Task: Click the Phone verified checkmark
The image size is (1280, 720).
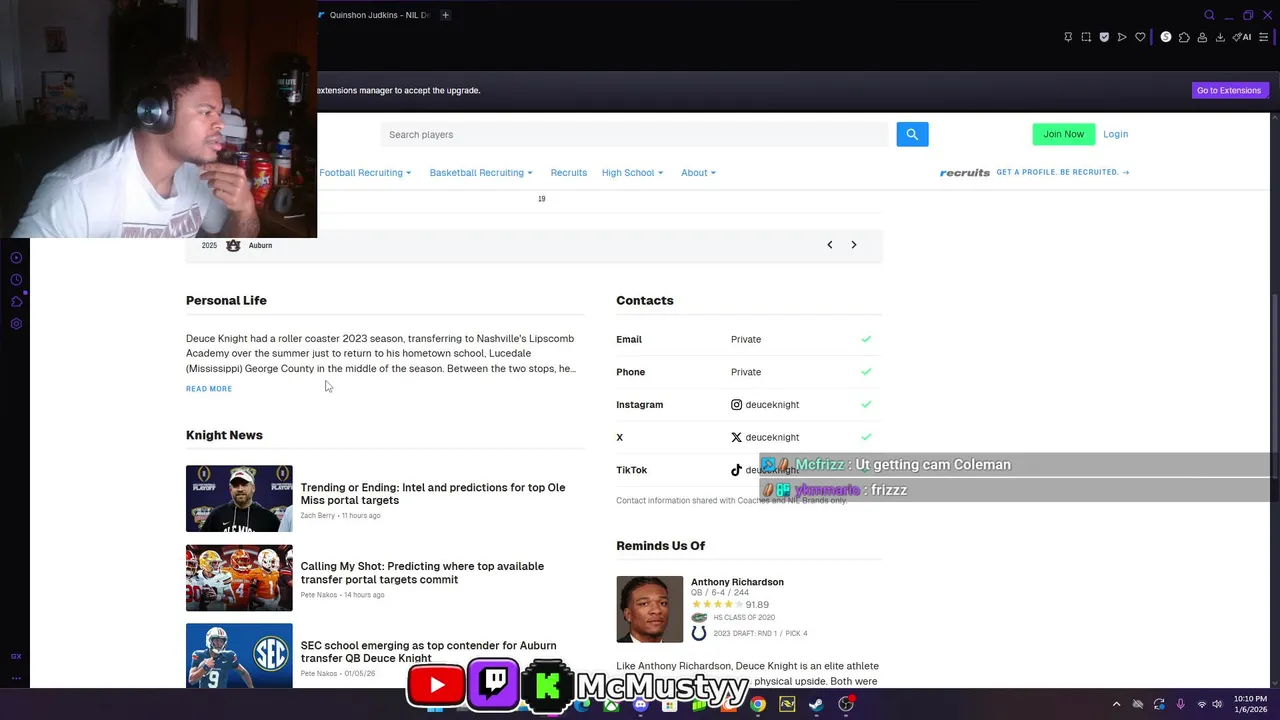Action: coord(866,372)
